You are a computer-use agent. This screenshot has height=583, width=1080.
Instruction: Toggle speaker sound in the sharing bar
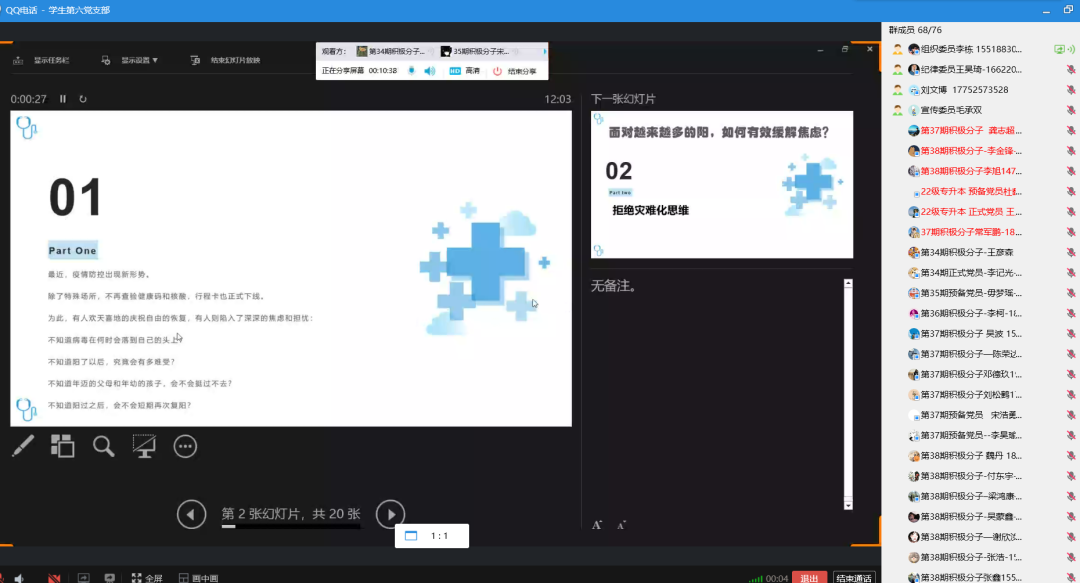[x=429, y=71]
